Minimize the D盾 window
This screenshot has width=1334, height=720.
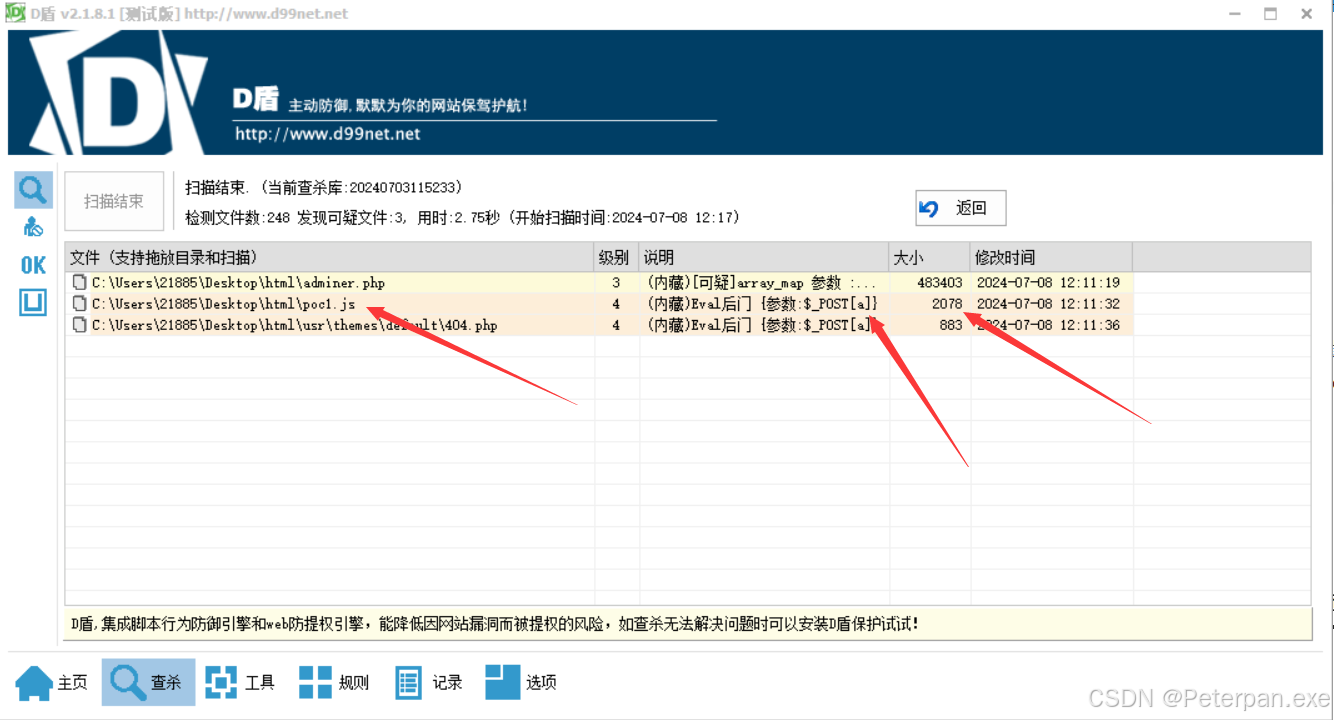point(1233,14)
